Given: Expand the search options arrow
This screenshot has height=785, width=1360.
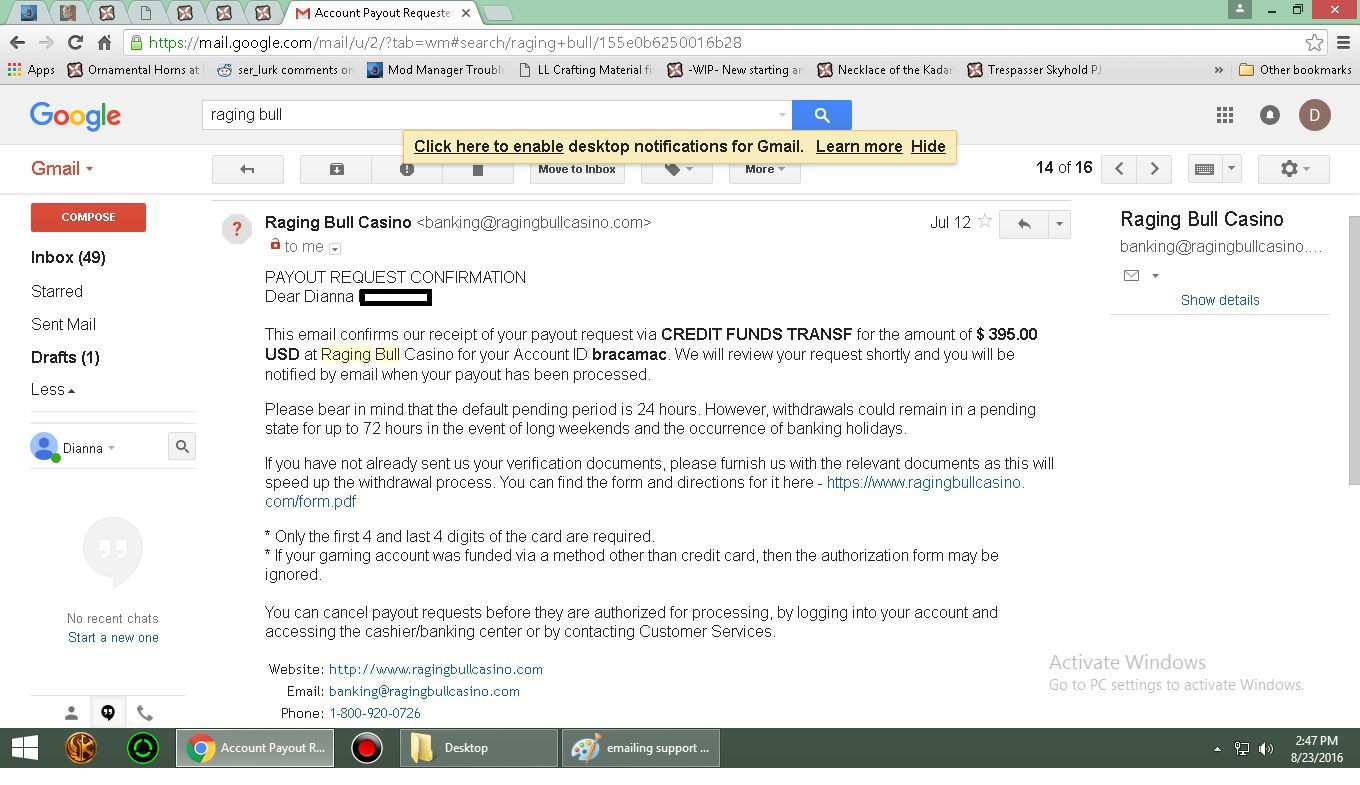Looking at the screenshot, I should pos(782,115).
